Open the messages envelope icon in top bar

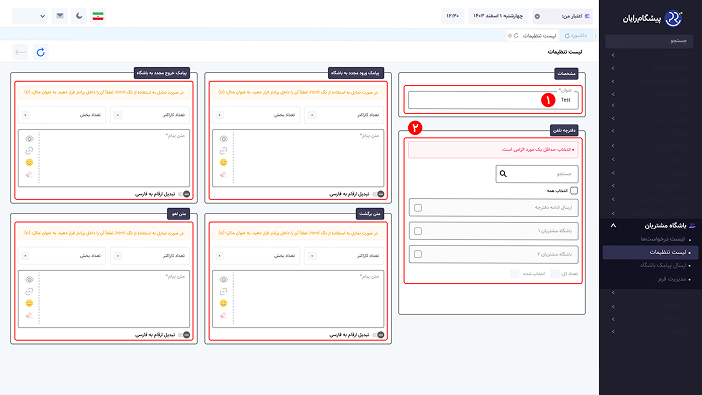(60, 16)
